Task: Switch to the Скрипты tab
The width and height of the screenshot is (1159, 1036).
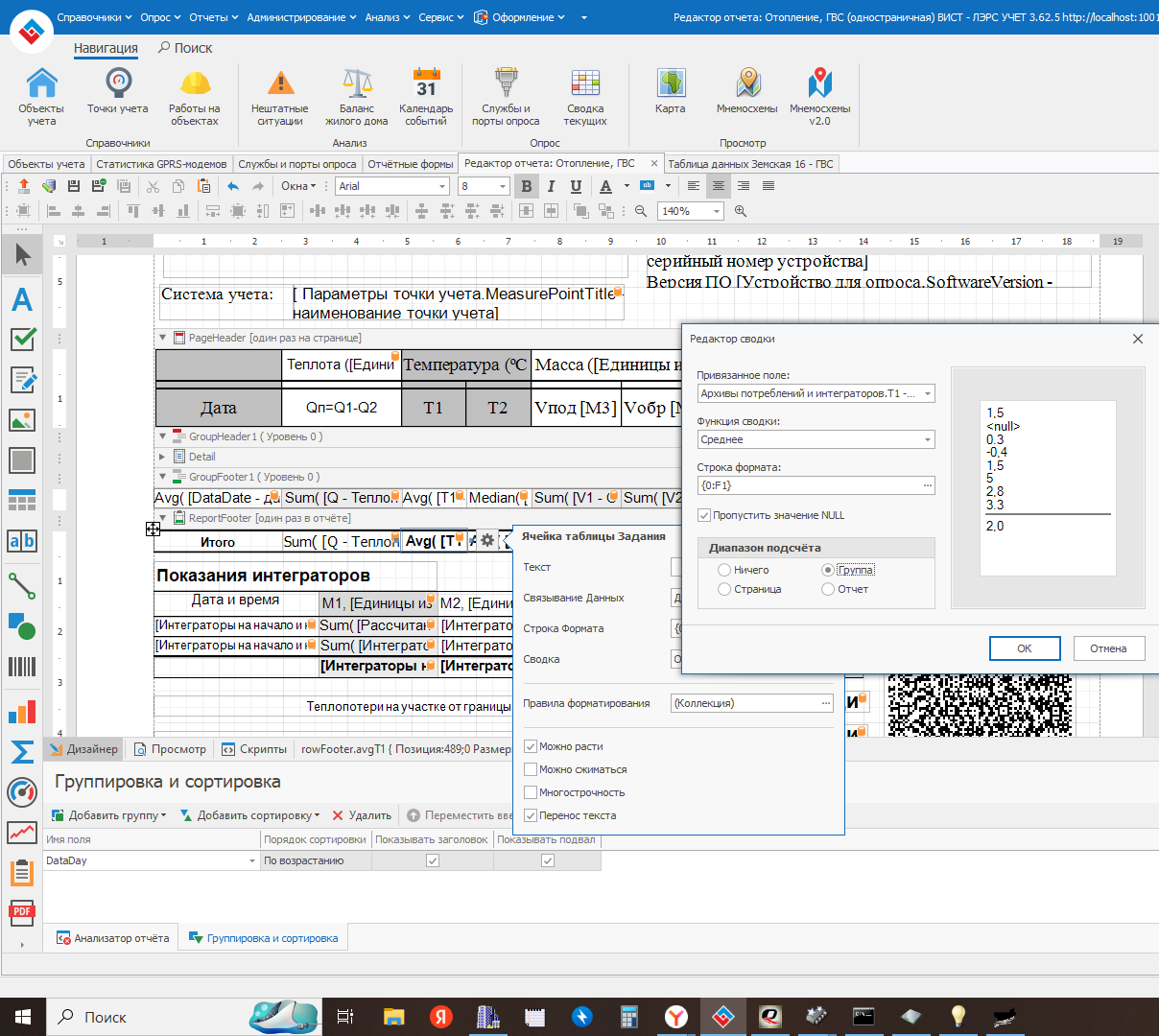Action: 255,749
